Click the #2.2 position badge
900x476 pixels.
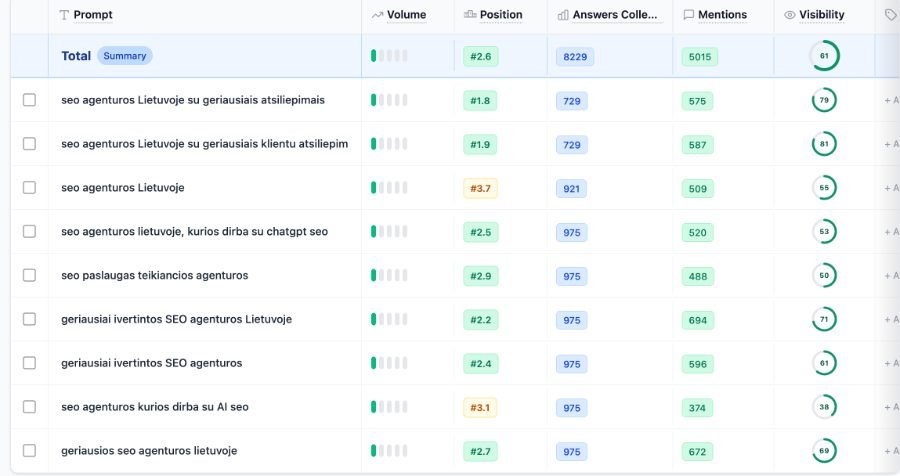click(x=481, y=320)
